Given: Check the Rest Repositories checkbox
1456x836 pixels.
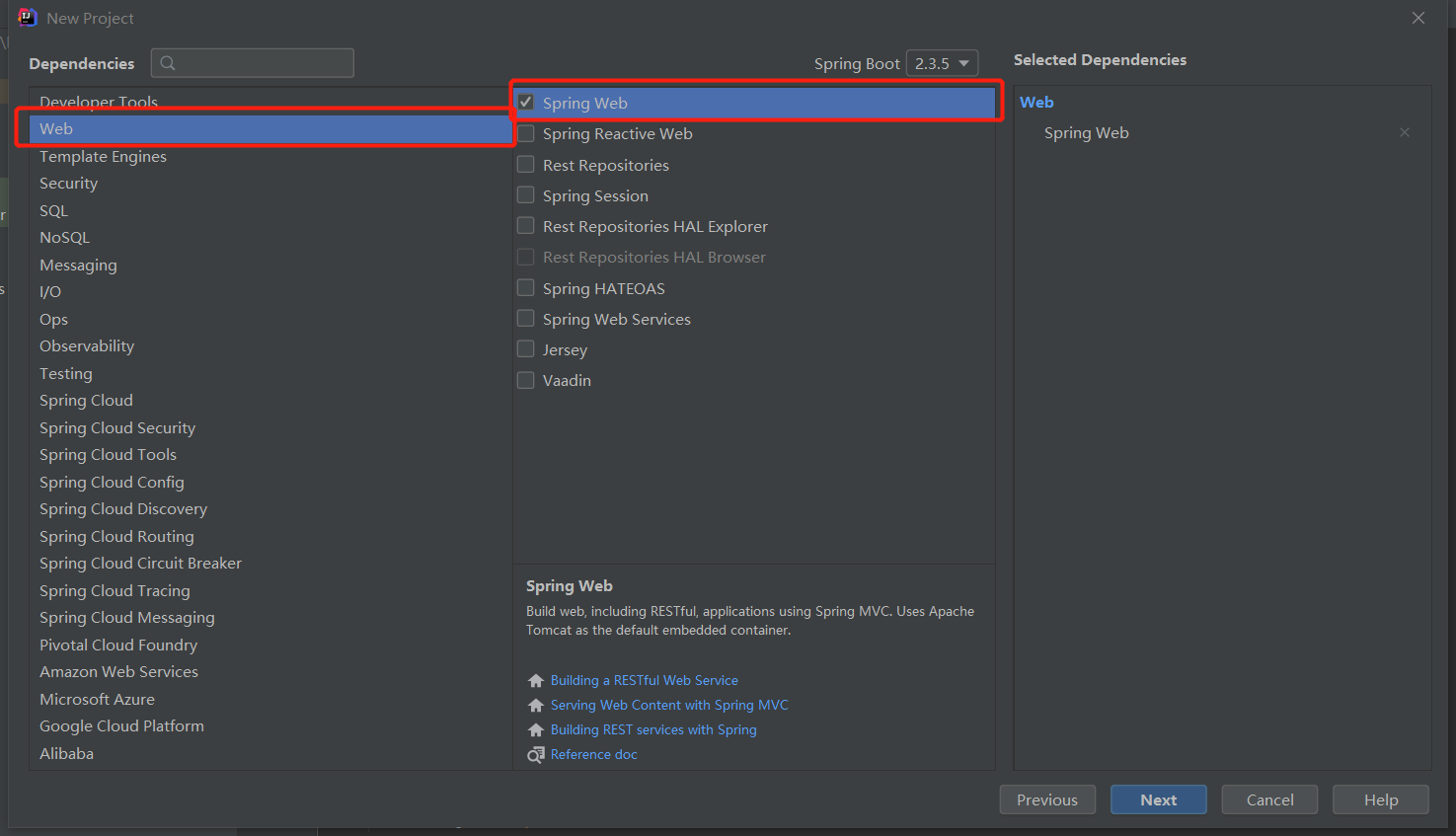Looking at the screenshot, I should (526, 165).
